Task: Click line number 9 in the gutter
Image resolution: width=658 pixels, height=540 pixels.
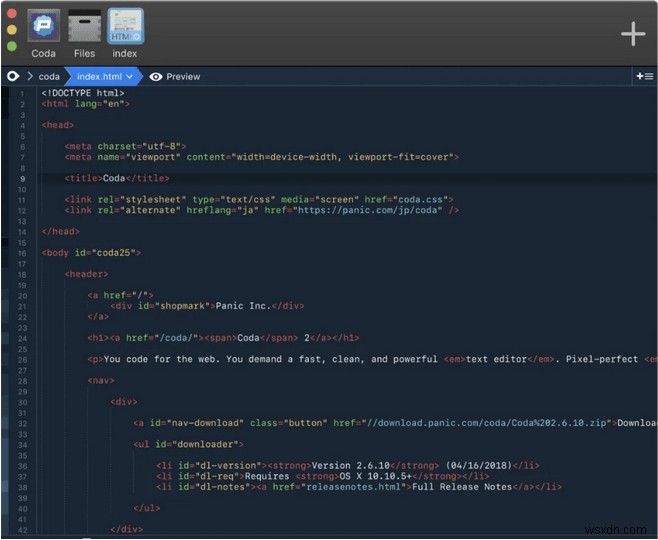Action: [22, 178]
